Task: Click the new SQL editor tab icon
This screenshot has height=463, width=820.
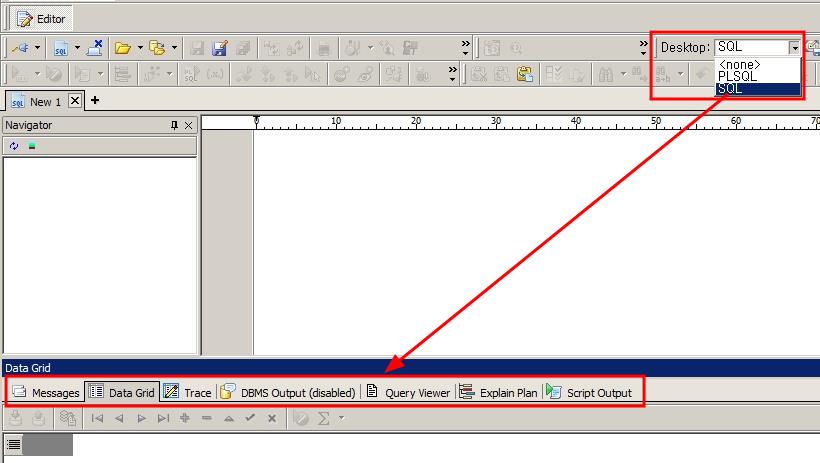Action: [61, 47]
